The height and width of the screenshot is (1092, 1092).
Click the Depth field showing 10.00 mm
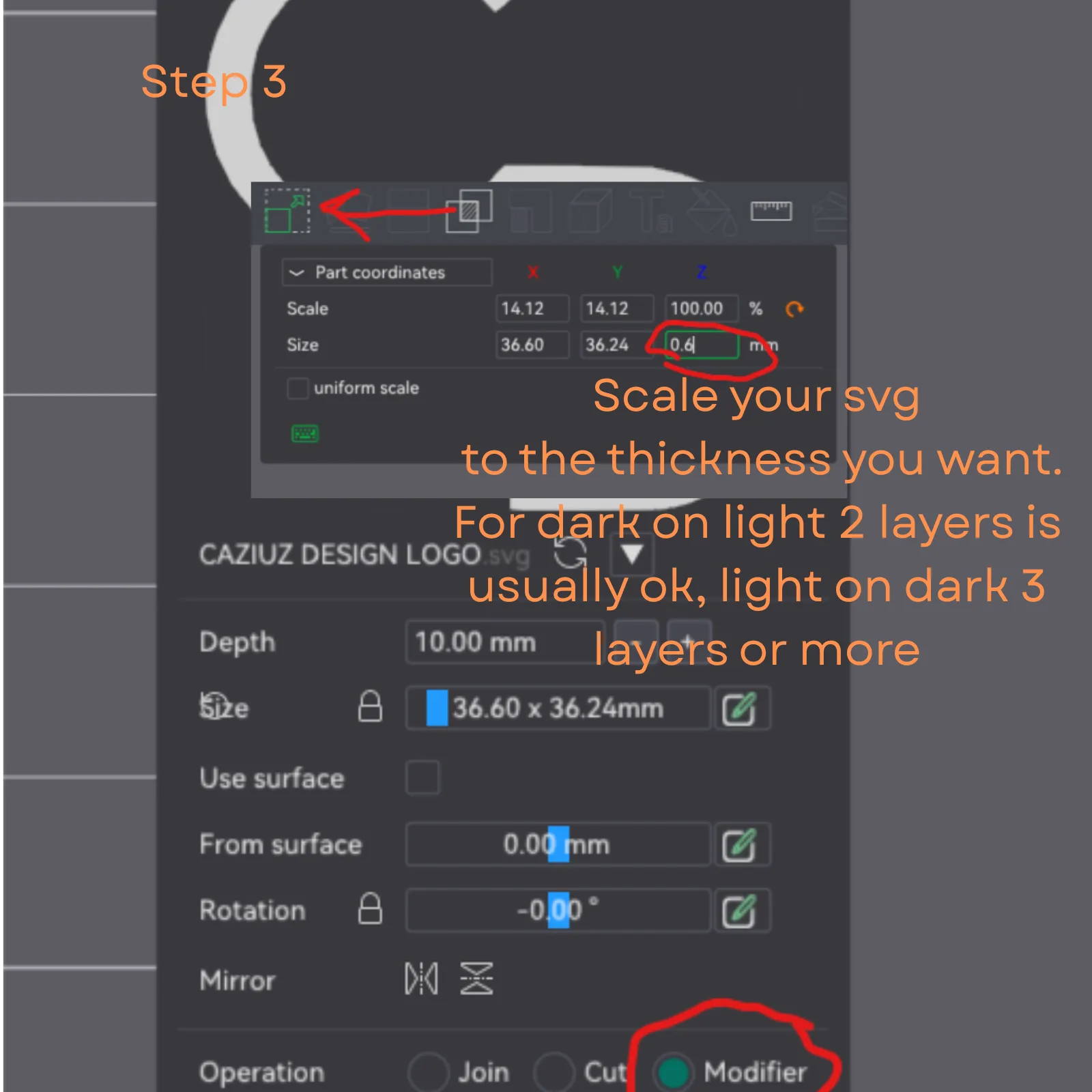(x=505, y=642)
